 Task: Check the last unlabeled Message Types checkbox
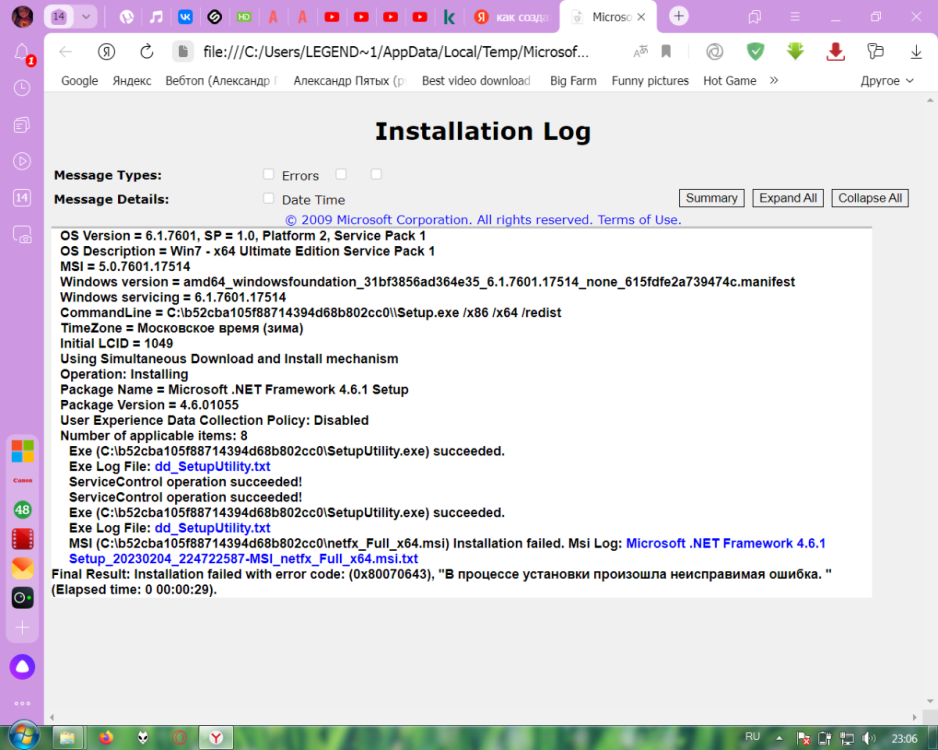[376, 174]
